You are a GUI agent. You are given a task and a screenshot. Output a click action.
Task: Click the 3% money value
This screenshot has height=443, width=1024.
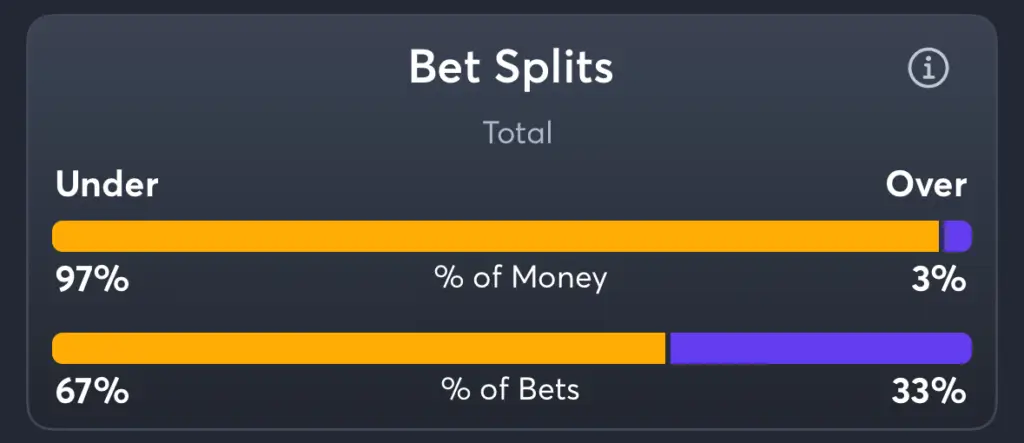click(x=939, y=280)
